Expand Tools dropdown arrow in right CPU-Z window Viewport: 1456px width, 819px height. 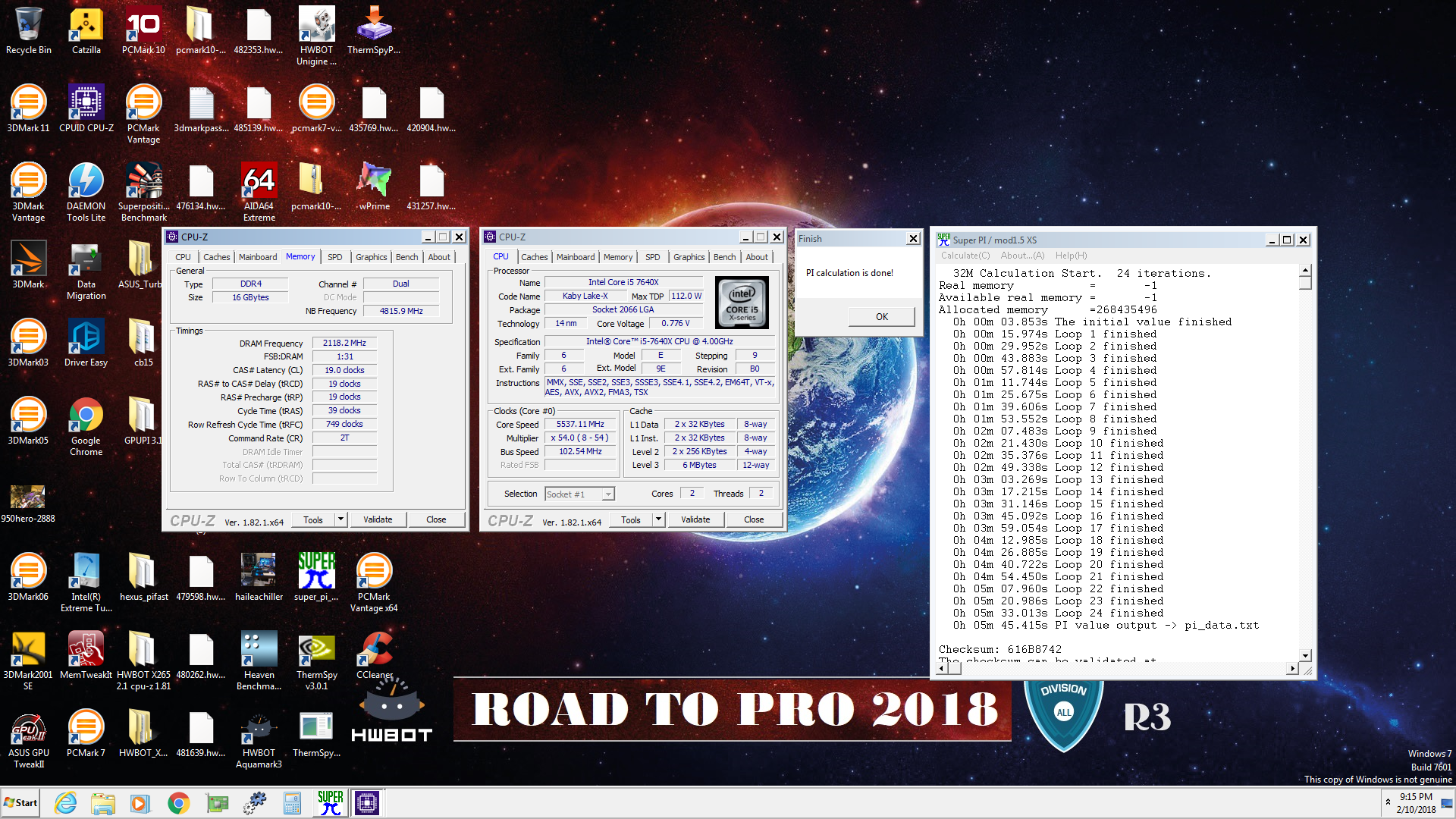point(658,519)
